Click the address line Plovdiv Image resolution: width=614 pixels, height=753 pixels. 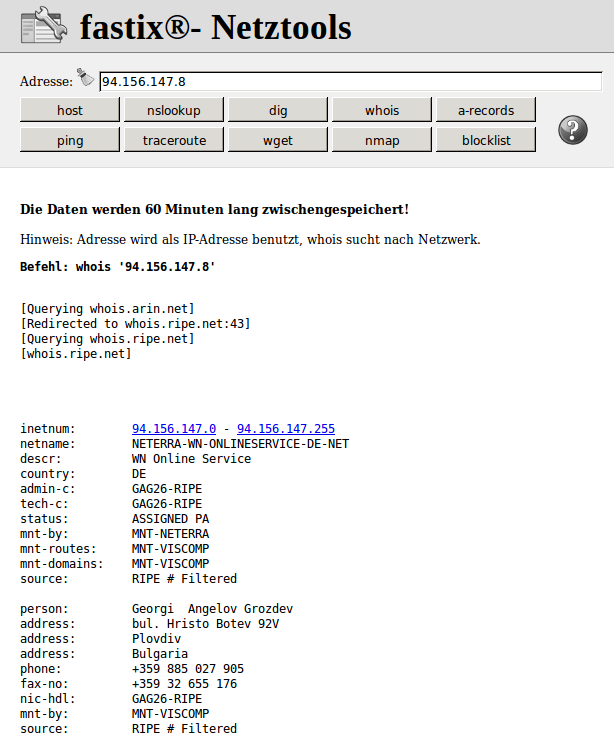coord(157,639)
